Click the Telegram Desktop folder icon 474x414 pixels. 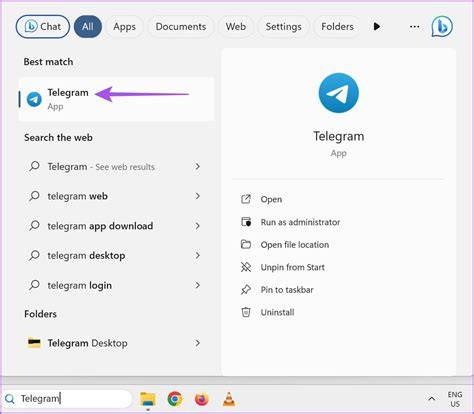(34, 343)
